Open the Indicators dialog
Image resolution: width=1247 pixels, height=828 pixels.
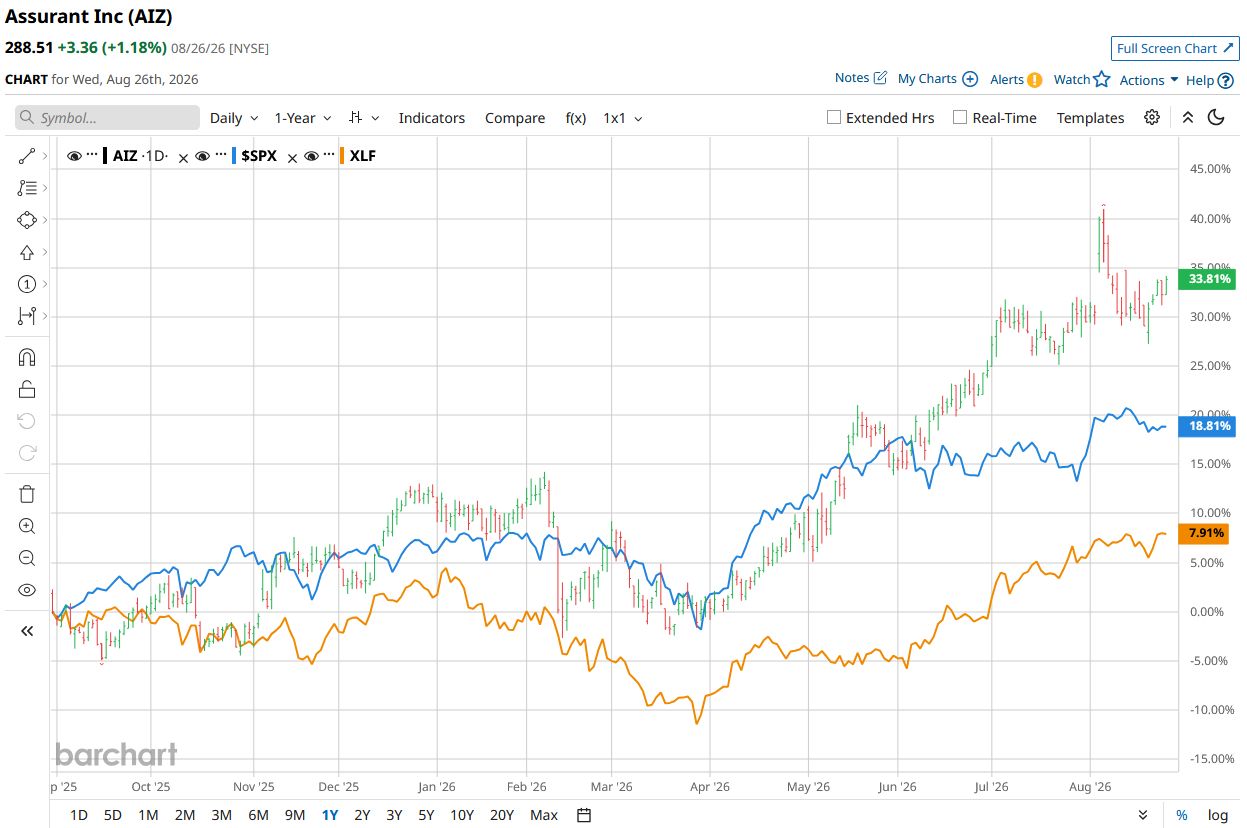coord(432,118)
